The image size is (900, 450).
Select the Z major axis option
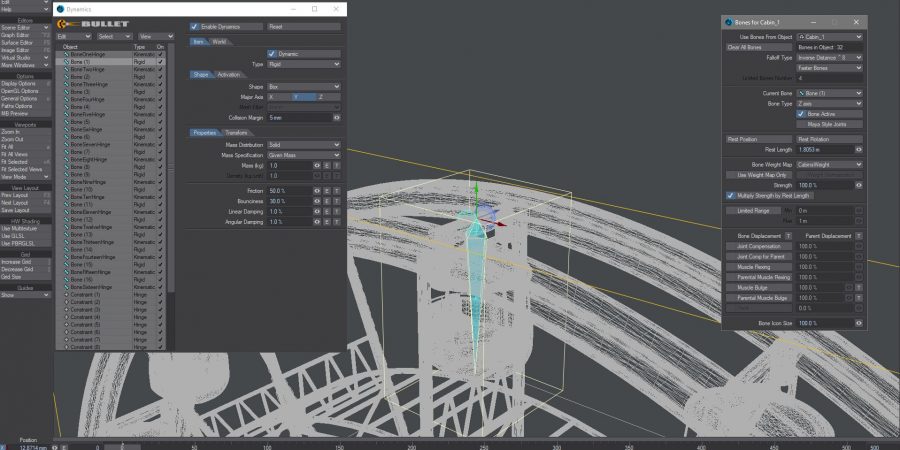click(321, 97)
